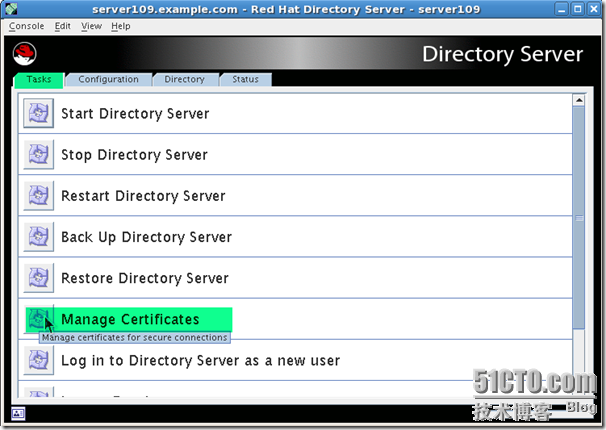The image size is (606, 430).
Task: Select Log in to Directory Server as a new user
Action: tap(201, 360)
